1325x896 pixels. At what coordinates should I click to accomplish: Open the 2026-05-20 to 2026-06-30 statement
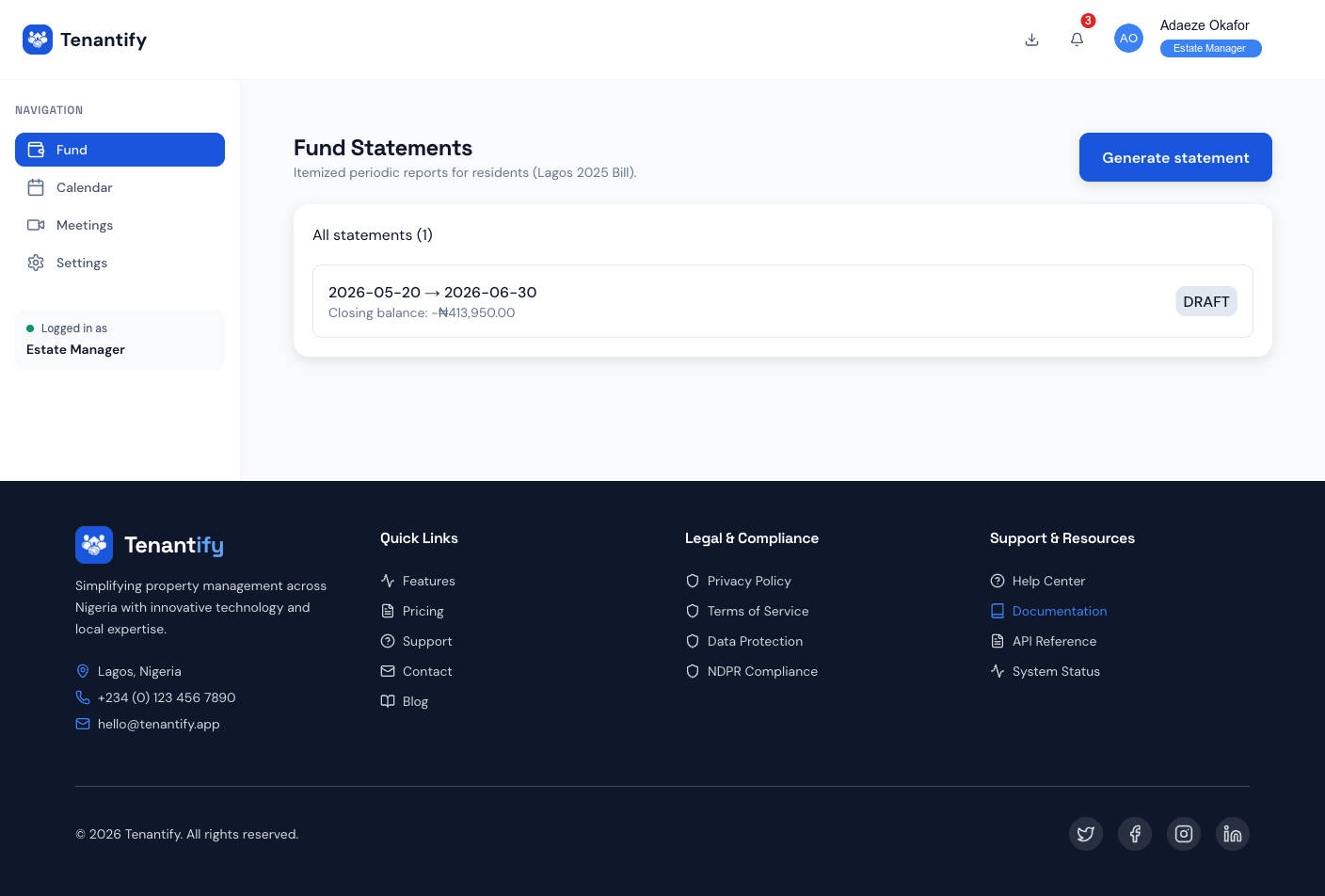(x=783, y=301)
